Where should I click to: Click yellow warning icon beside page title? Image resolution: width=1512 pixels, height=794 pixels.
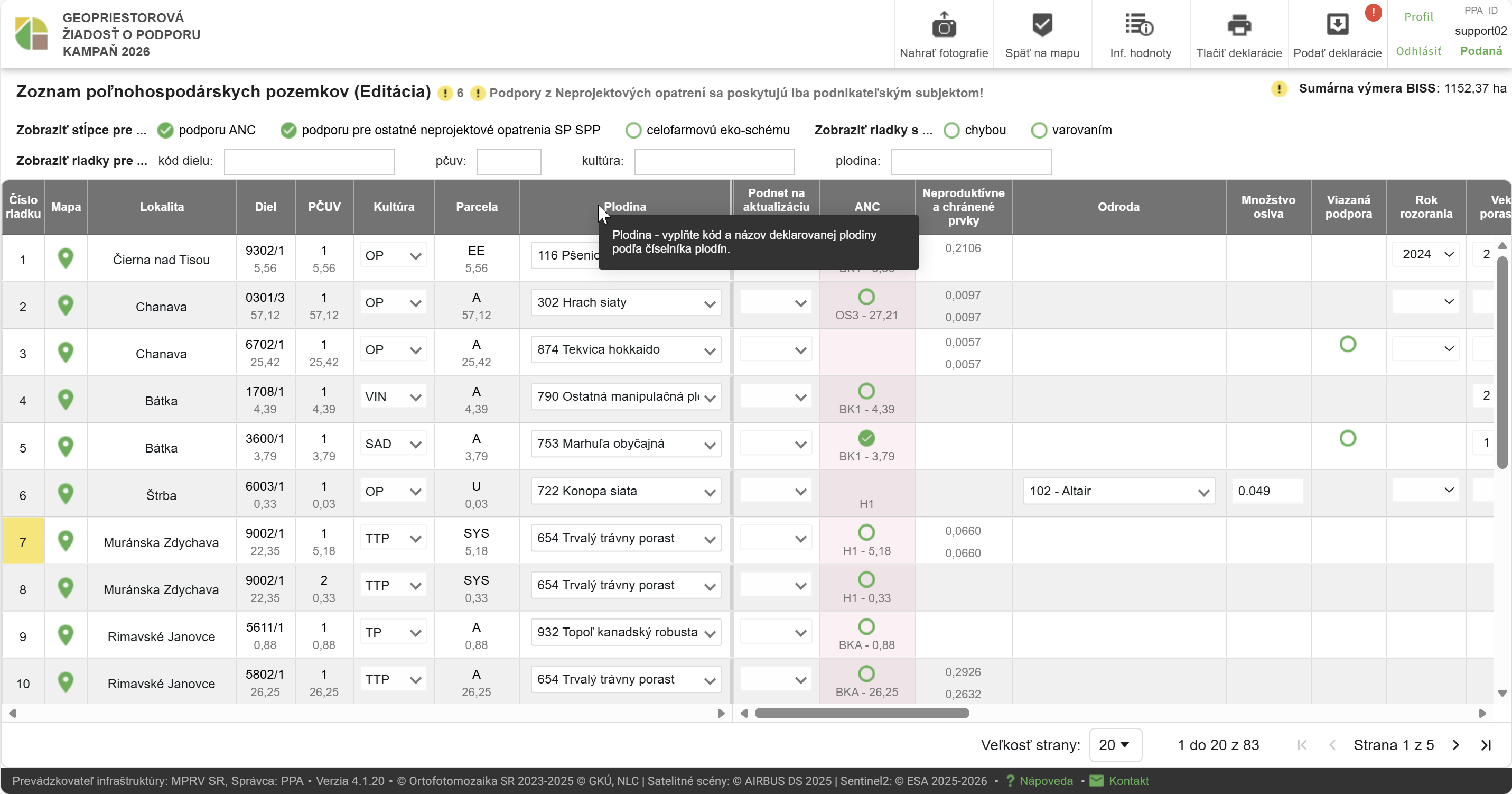(x=445, y=94)
